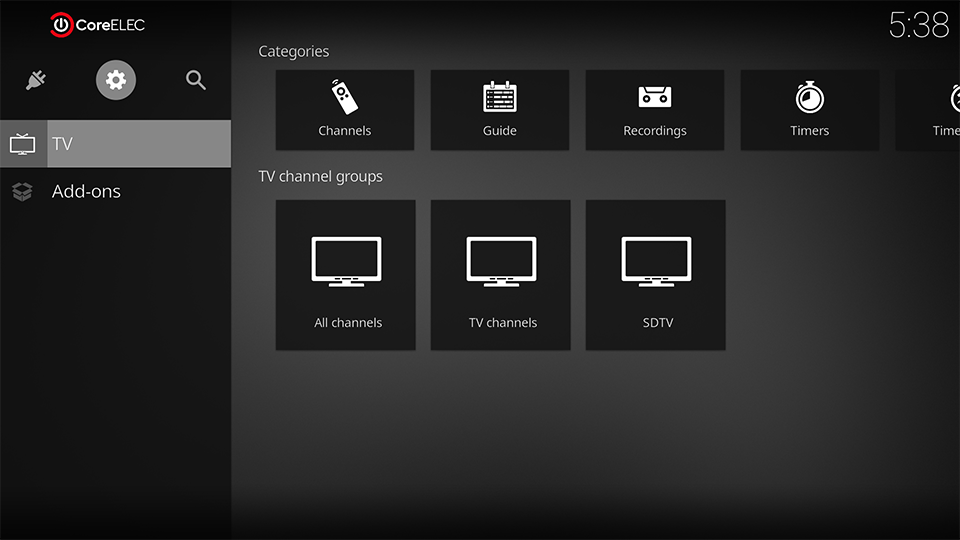Screen dimensions: 960x540
Task: Click the CoreELEC logo
Action: pos(97,25)
